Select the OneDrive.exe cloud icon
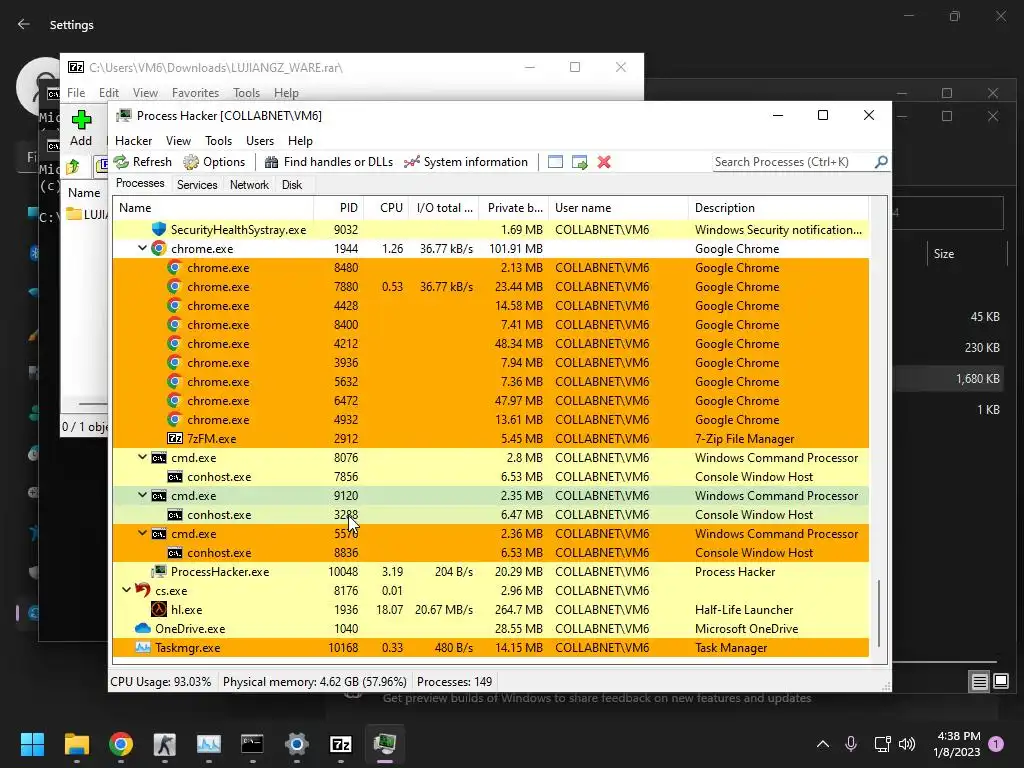 point(142,628)
